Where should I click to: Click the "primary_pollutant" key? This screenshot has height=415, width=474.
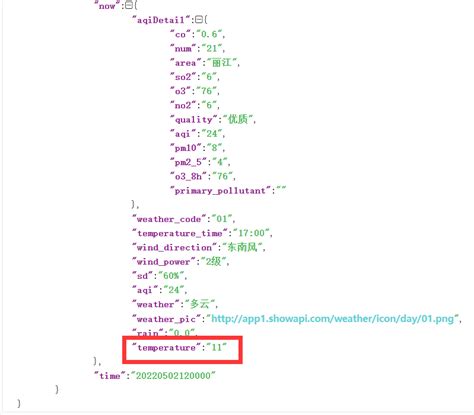click(x=220, y=191)
